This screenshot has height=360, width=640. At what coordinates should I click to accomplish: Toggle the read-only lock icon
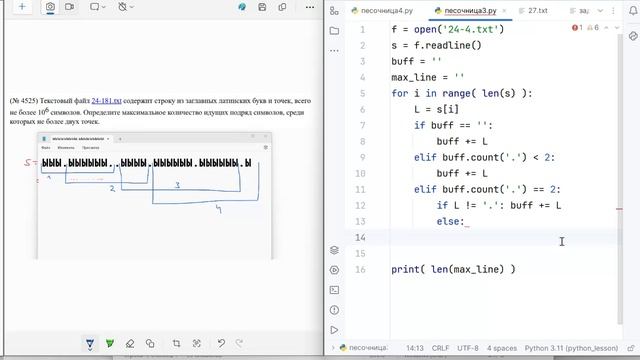point(631,348)
